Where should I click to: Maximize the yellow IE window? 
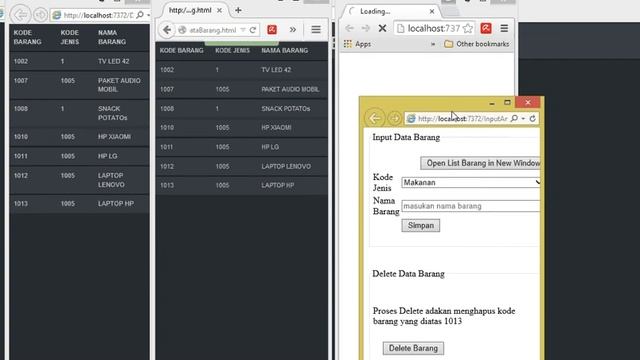pyautogui.click(x=507, y=102)
